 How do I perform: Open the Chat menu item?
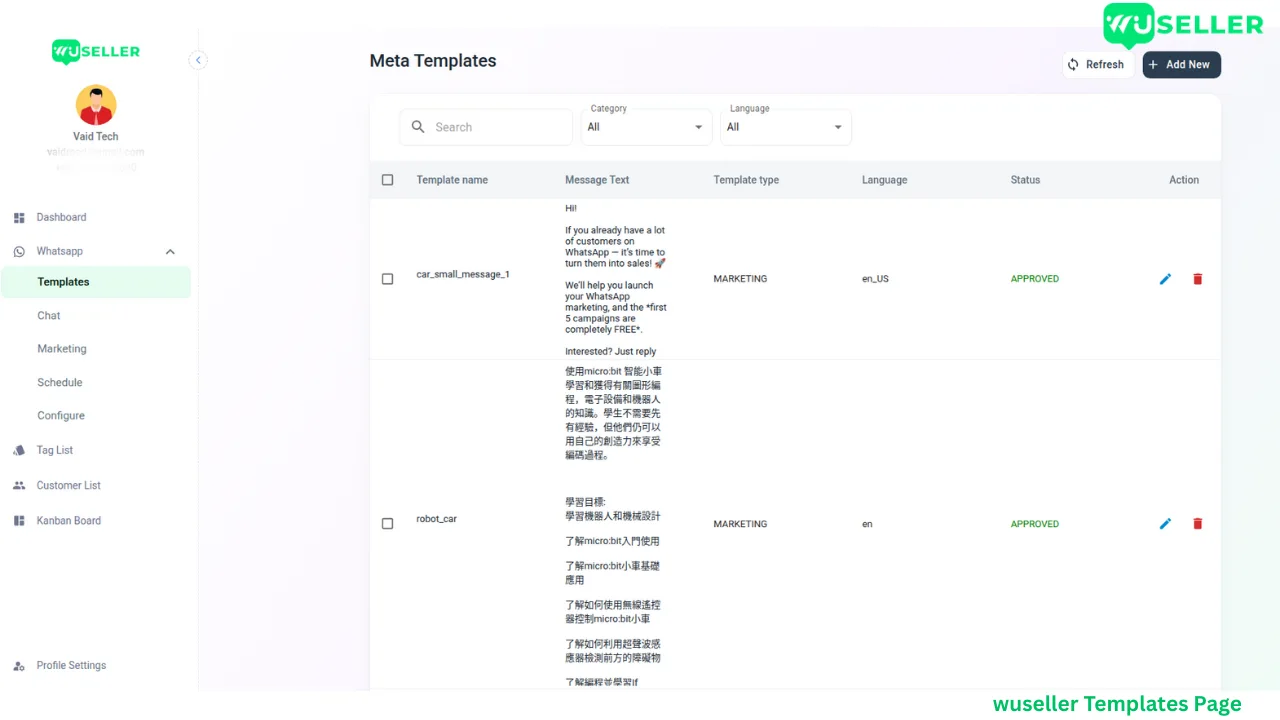(49, 316)
